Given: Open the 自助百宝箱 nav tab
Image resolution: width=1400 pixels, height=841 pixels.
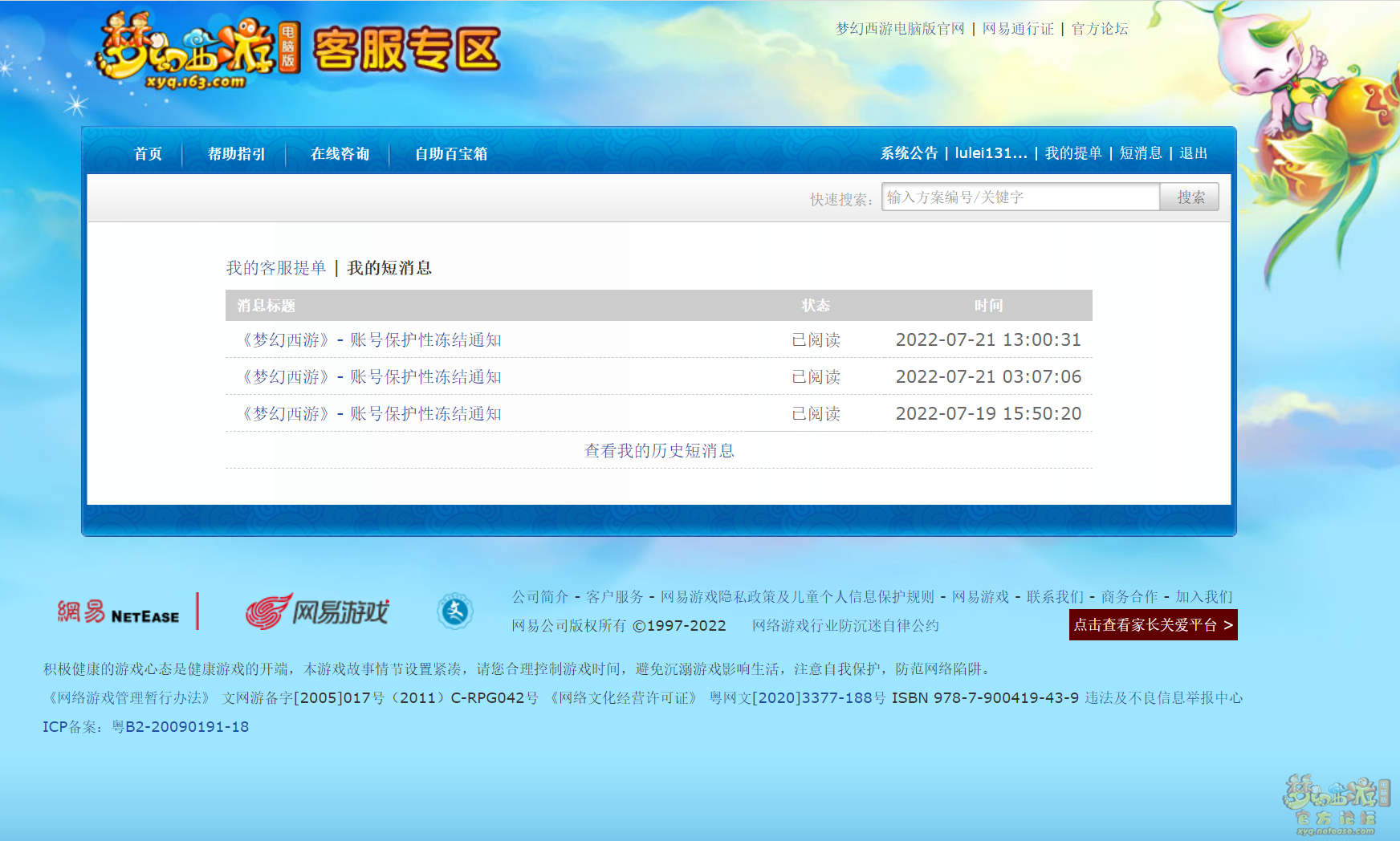Looking at the screenshot, I should pyautogui.click(x=451, y=153).
